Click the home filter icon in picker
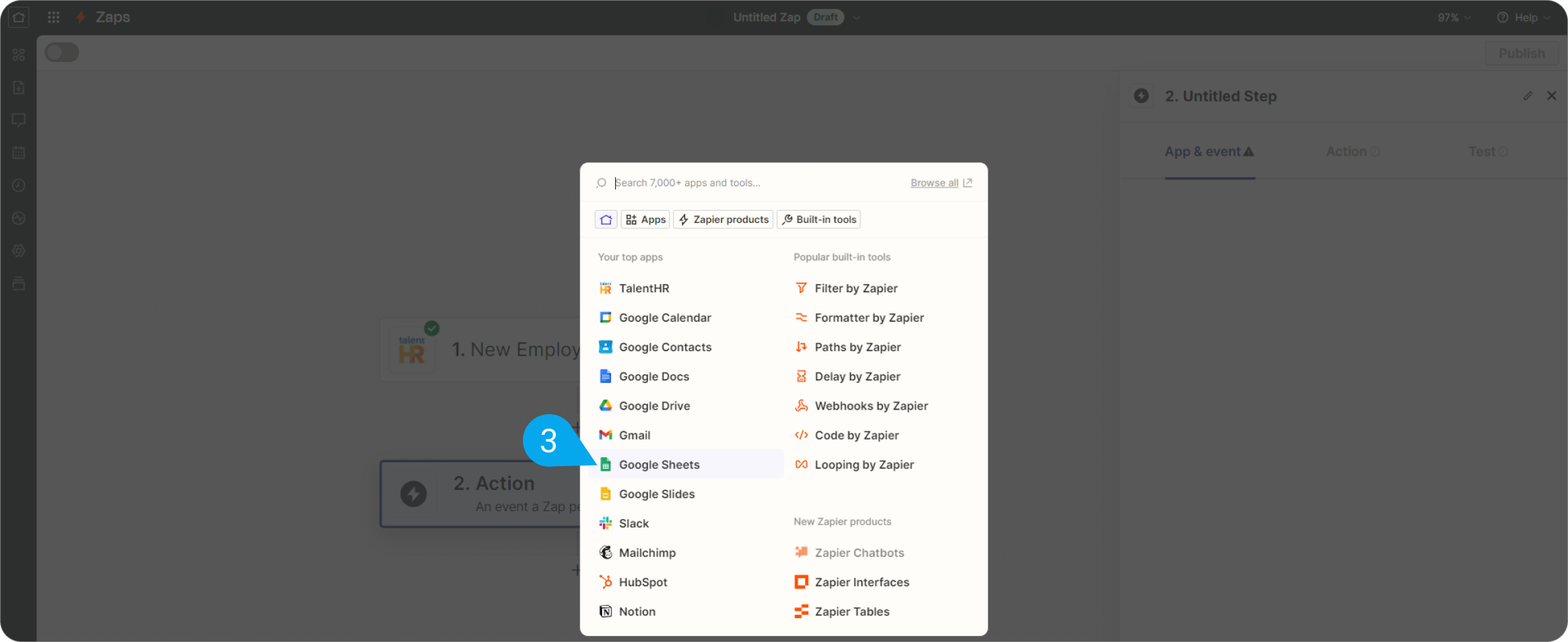The image size is (1568, 642). 606,219
